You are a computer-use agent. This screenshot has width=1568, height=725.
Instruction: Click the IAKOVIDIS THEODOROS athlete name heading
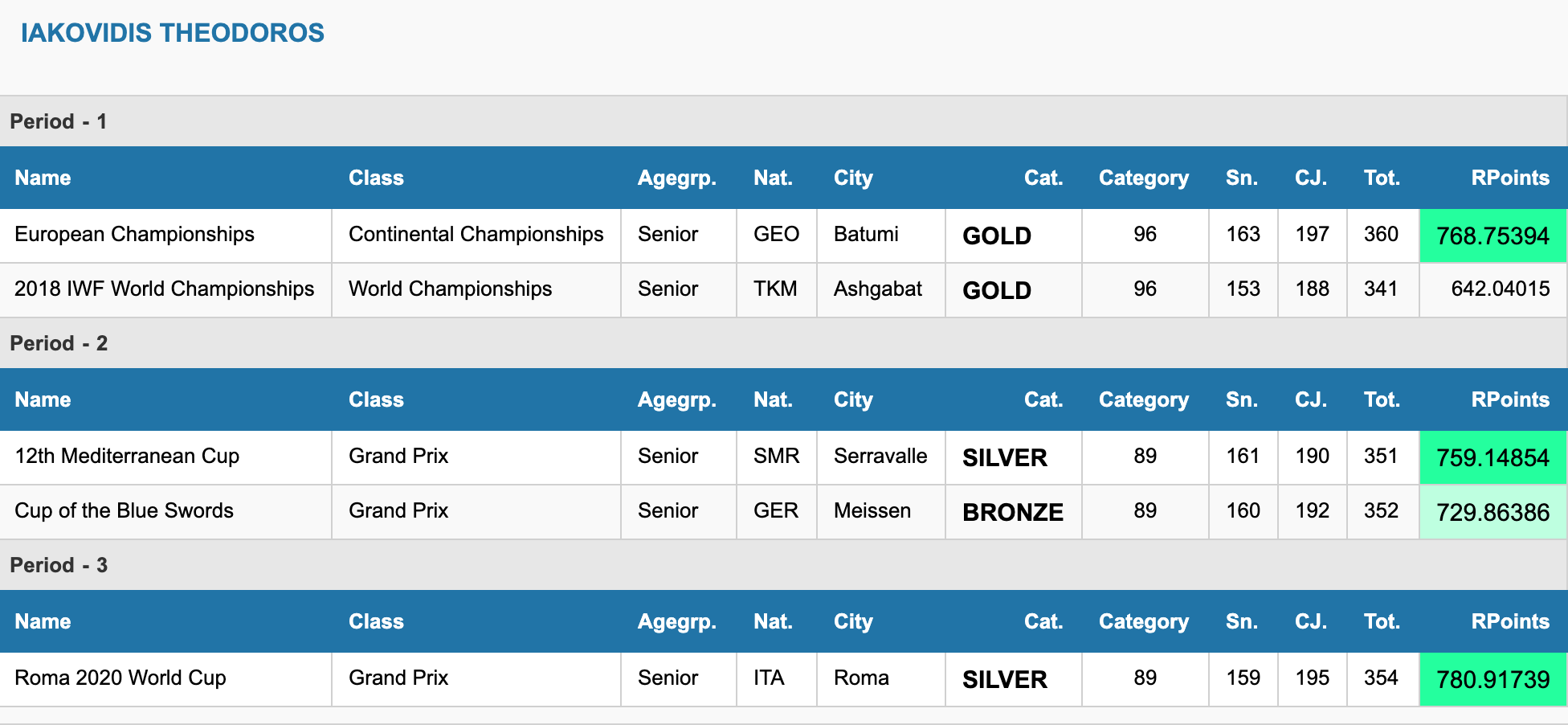point(173,33)
